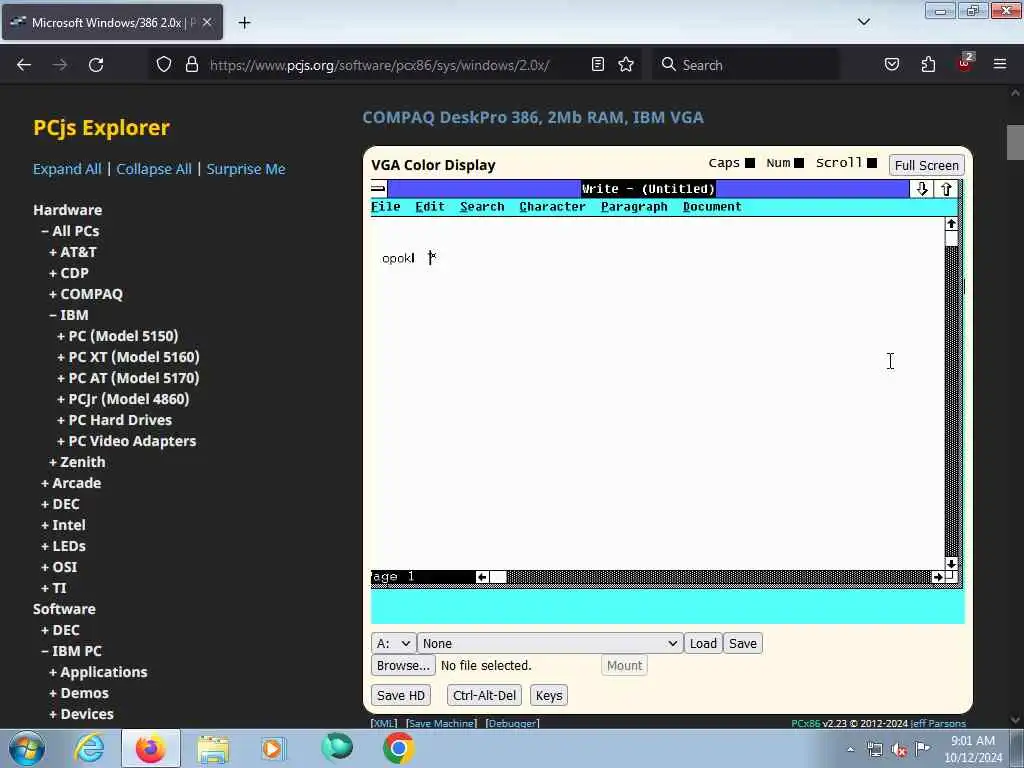Open the Pocket save icon

pos(892,64)
